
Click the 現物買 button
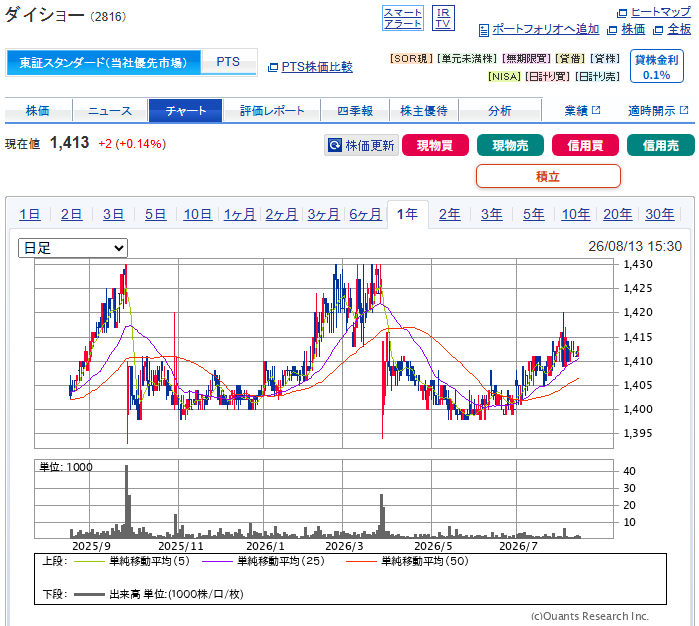435,145
